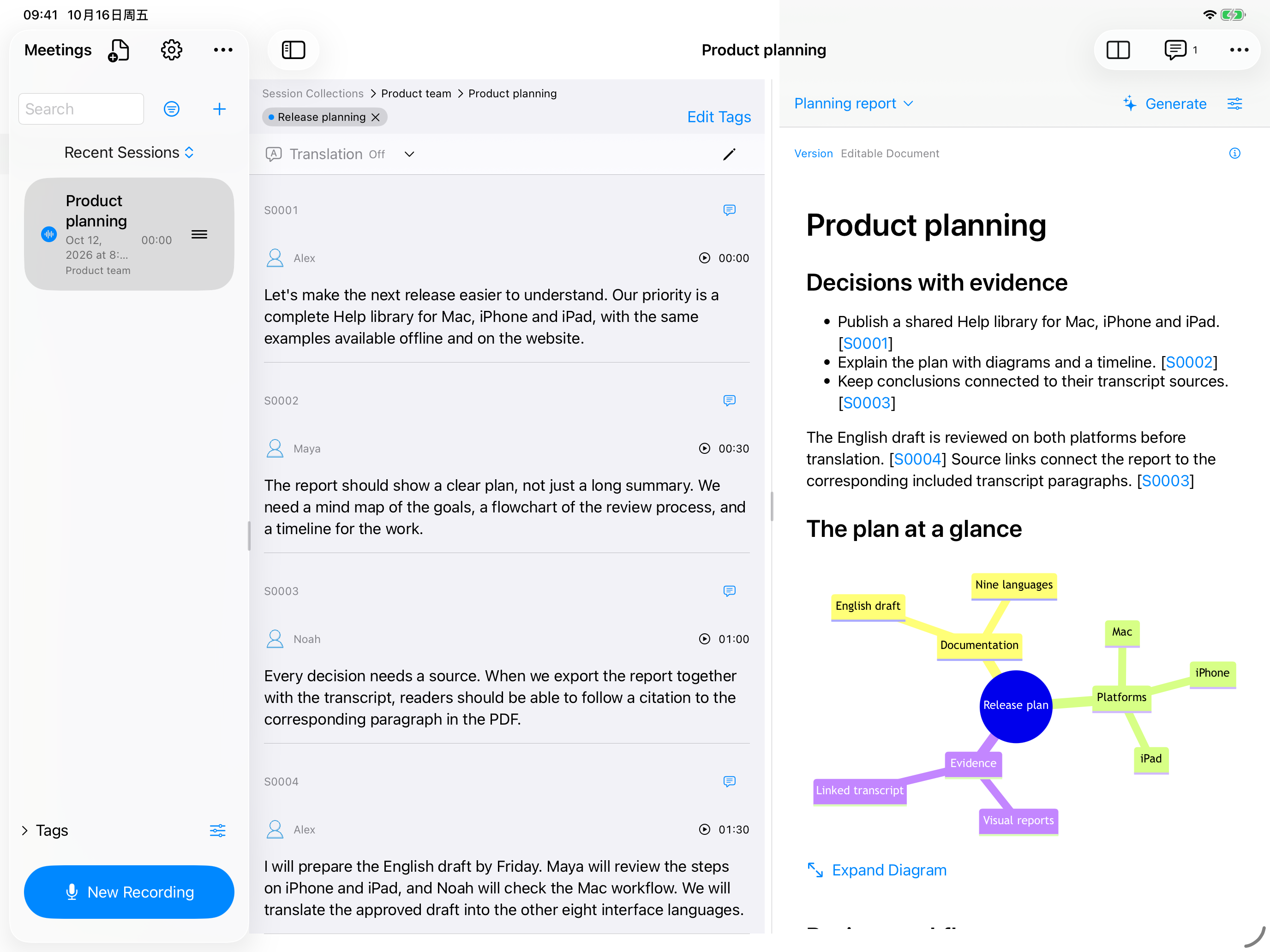Click the session filter icon

tap(172, 109)
